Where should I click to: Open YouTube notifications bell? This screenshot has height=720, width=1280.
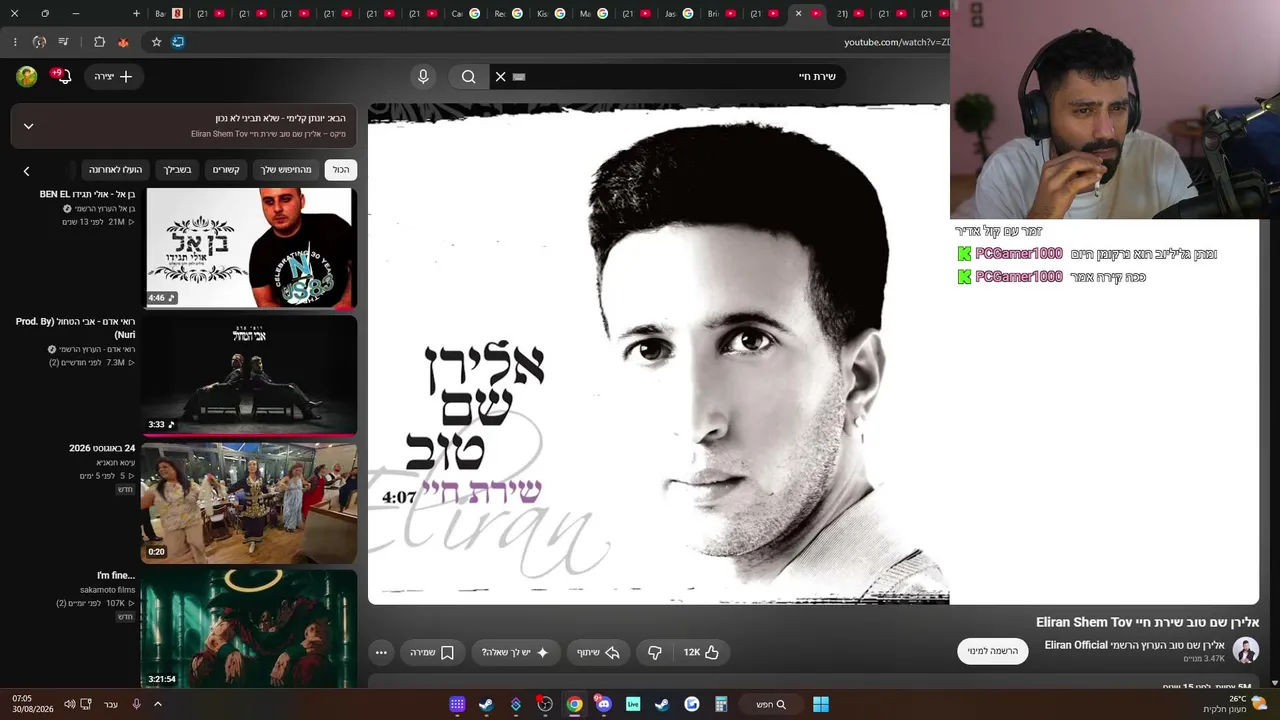pos(63,77)
